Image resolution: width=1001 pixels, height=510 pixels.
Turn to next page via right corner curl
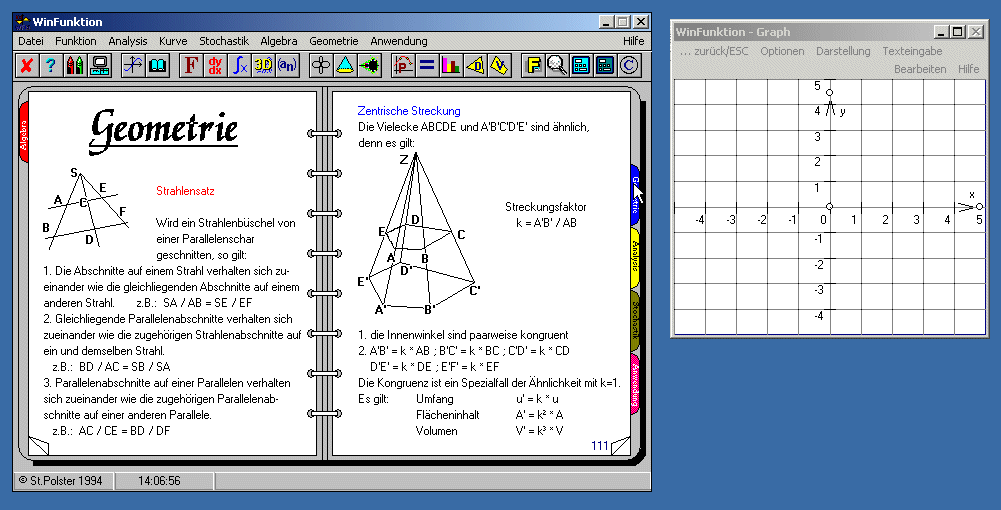pyautogui.click(x=620, y=445)
